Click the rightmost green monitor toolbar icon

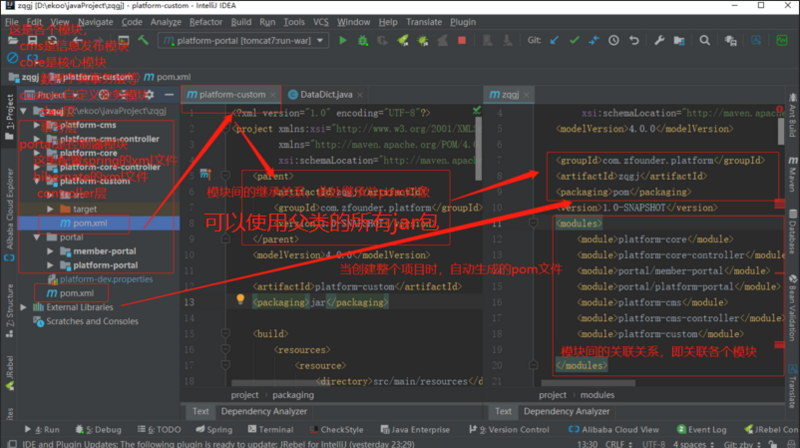pos(782,40)
